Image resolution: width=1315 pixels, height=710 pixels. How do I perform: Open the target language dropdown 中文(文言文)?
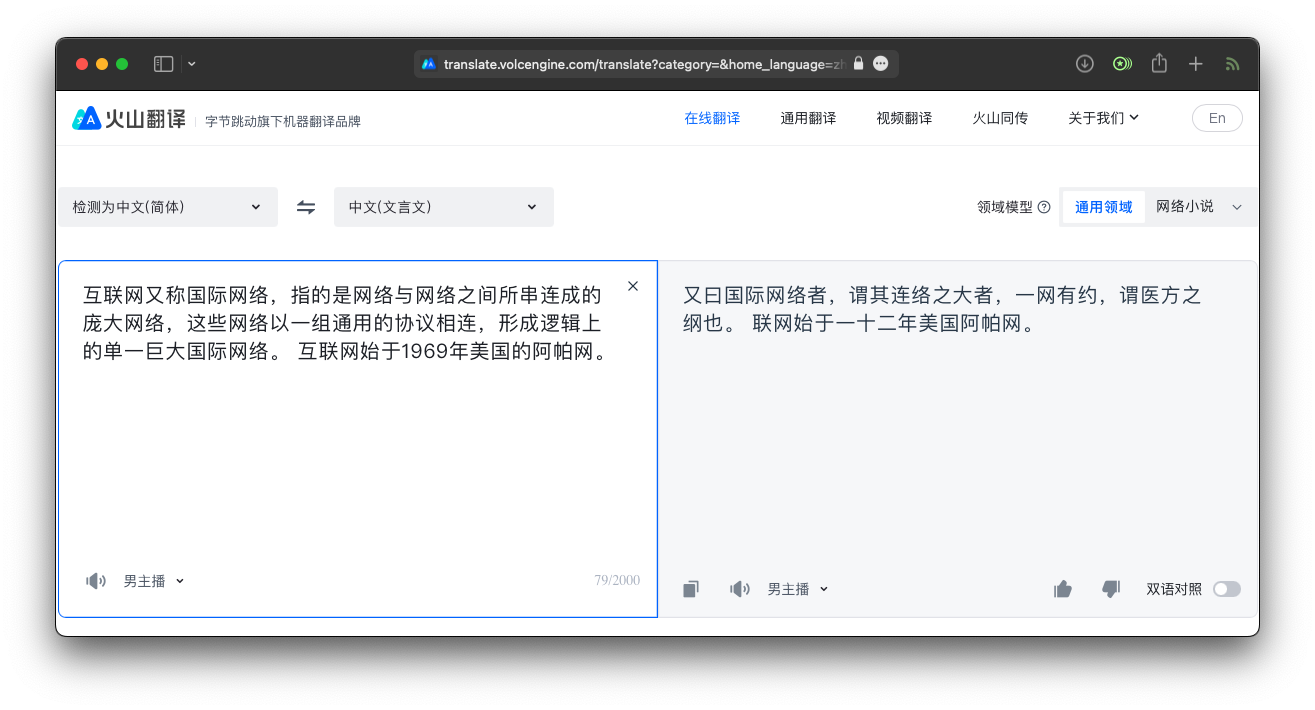(443, 206)
